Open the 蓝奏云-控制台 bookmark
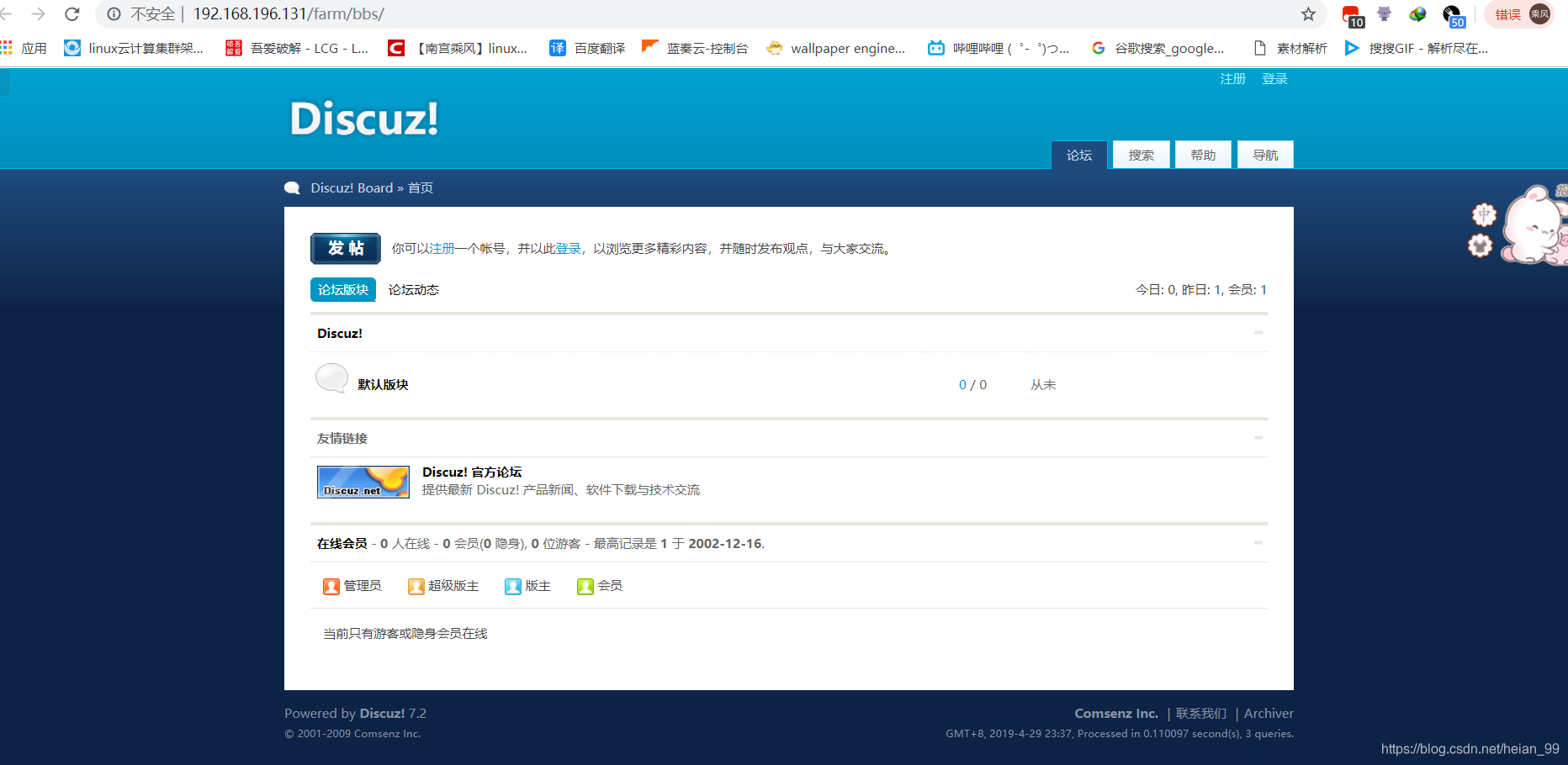1568x765 pixels. click(695, 48)
